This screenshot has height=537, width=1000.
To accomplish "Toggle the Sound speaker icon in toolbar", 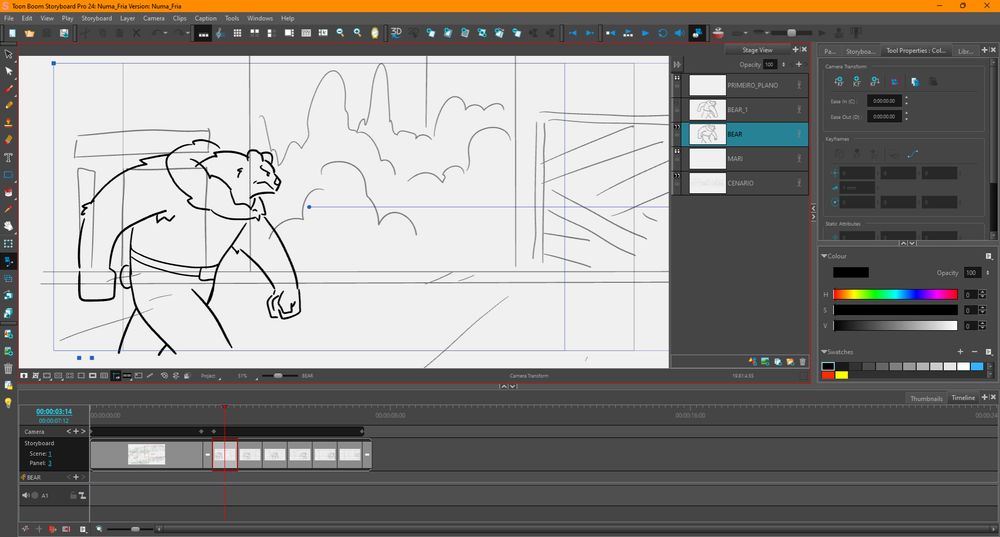I will click(x=679, y=33).
